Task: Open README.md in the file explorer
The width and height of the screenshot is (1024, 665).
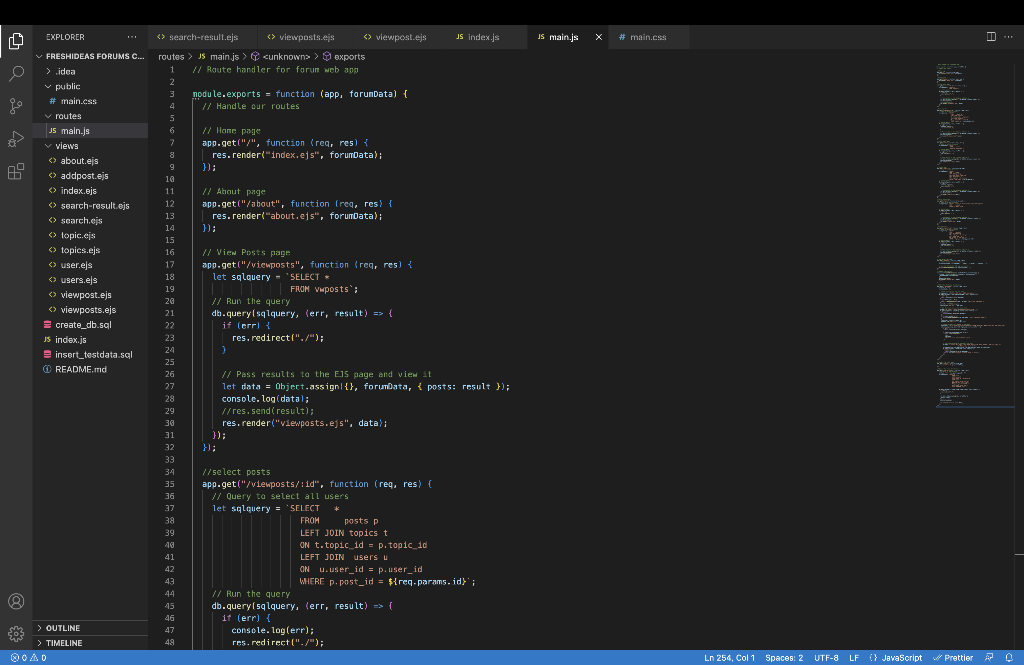Action: (80, 369)
